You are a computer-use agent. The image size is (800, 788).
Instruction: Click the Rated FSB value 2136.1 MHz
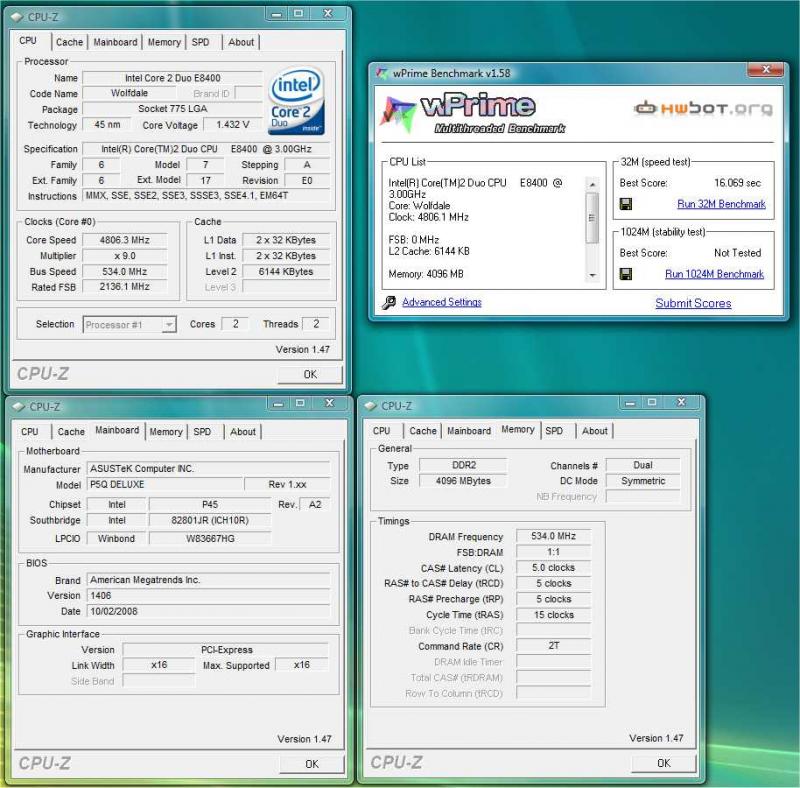click(124, 287)
